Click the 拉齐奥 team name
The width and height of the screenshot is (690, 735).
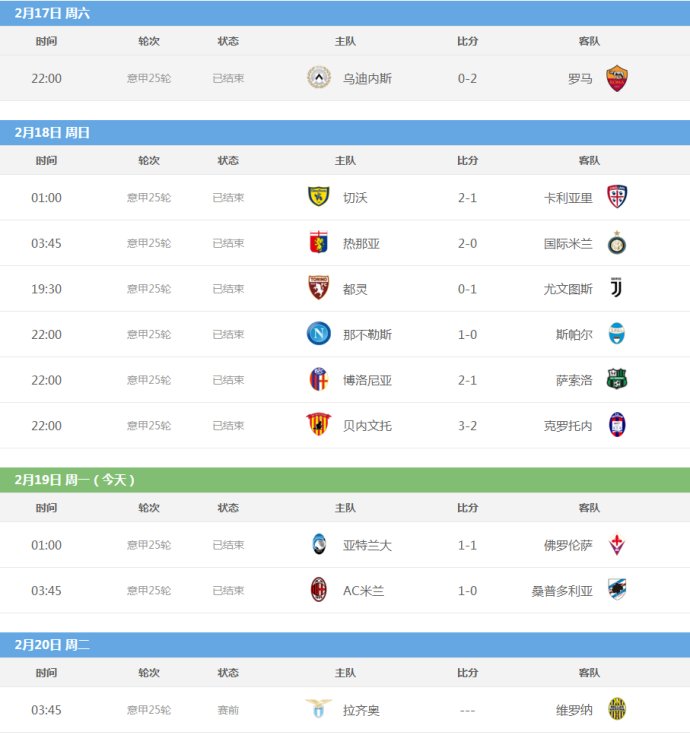(361, 711)
